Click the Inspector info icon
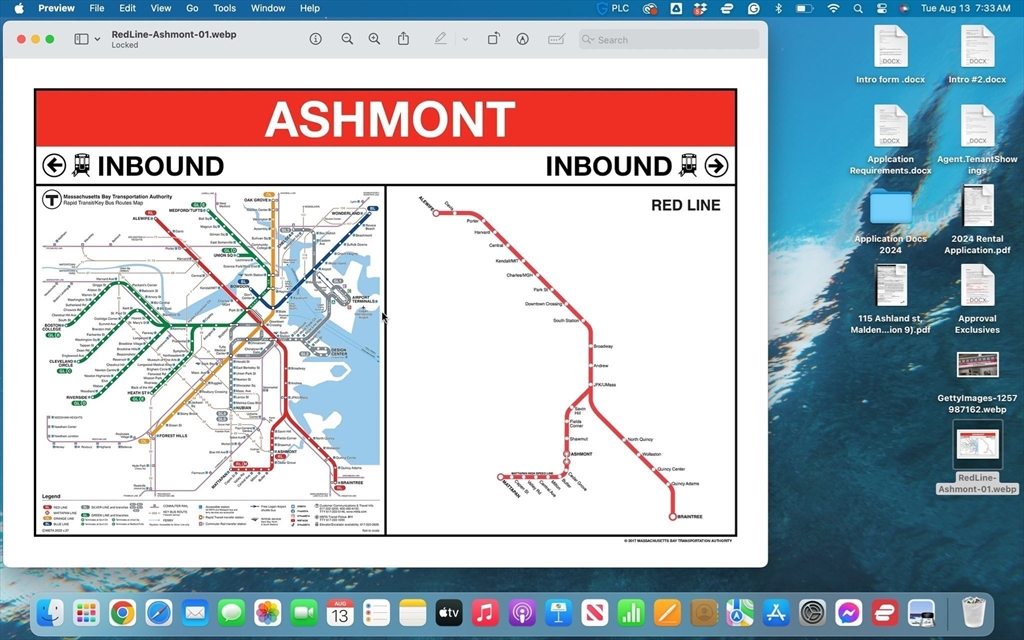Image resolution: width=1024 pixels, height=640 pixels. coord(316,39)
